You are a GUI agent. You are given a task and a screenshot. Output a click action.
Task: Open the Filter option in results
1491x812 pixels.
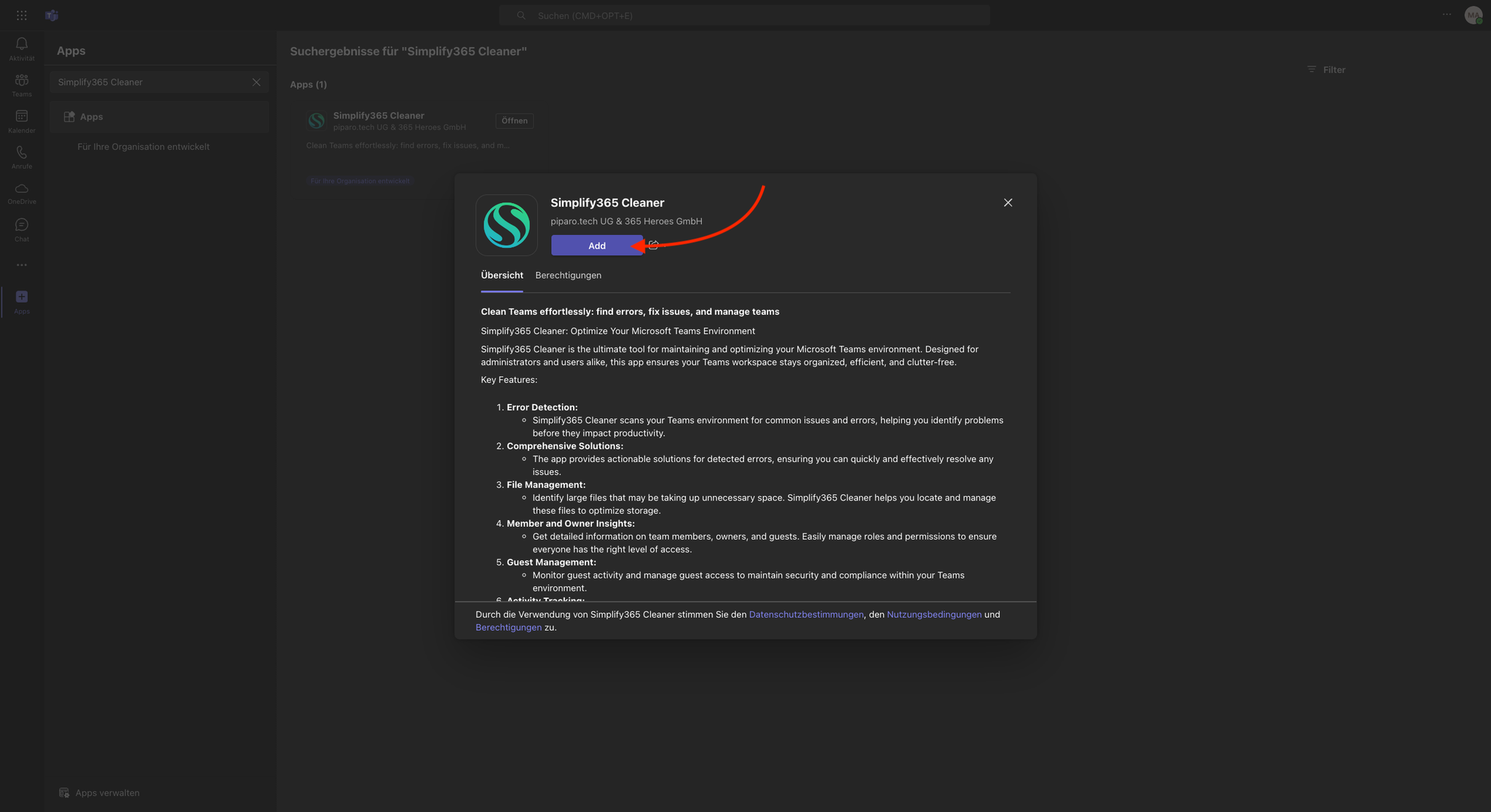(x=1326, y=70)
